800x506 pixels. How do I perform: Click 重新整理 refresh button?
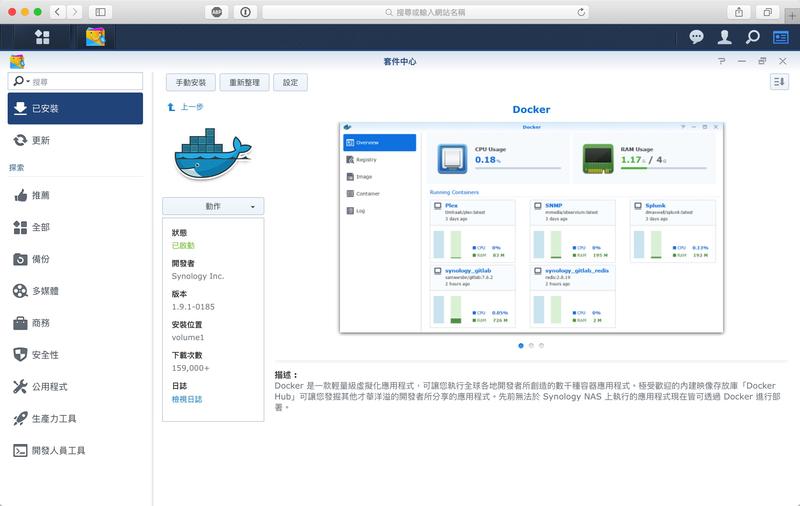(x=244, y=82)
